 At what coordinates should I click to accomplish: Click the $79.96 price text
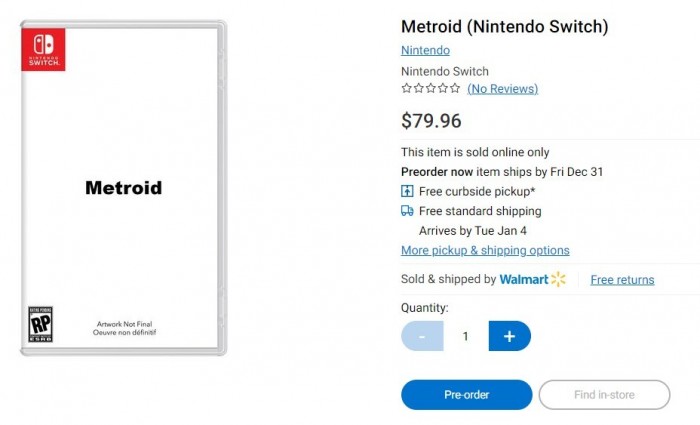[x=431, y=121]
